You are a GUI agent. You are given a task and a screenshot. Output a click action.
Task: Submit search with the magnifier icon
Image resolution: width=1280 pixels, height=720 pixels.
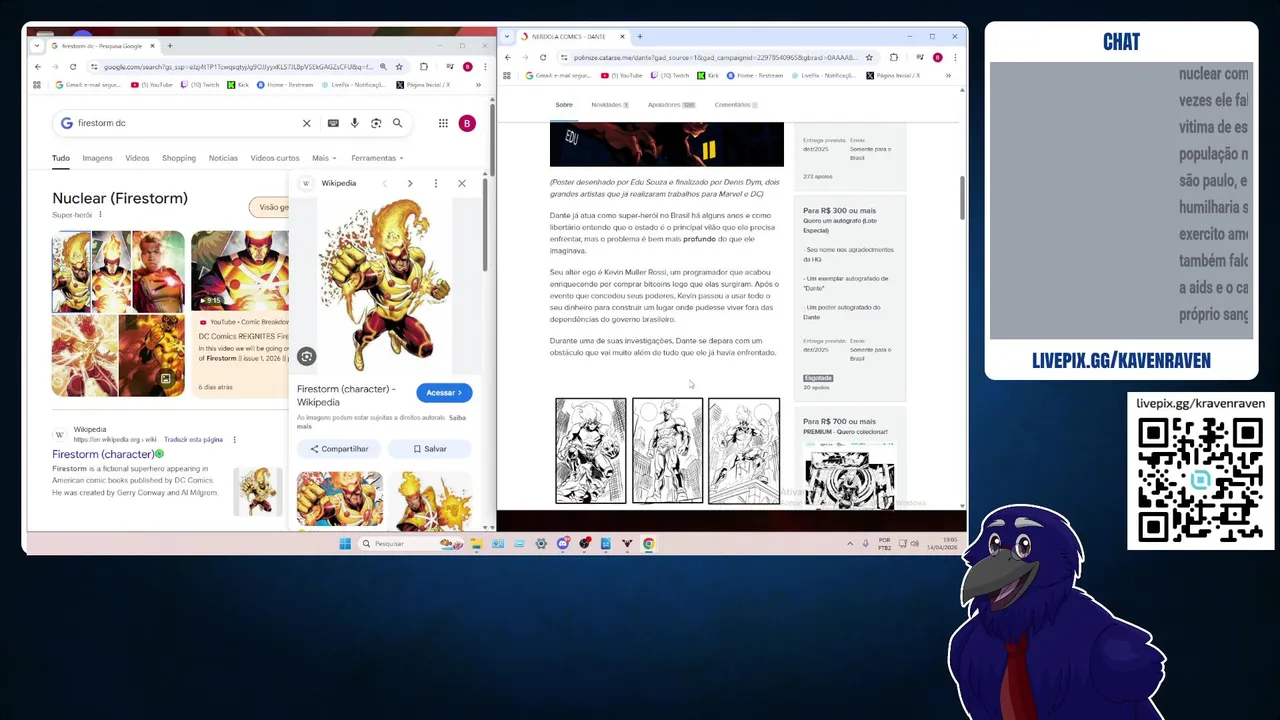[397, 123]
